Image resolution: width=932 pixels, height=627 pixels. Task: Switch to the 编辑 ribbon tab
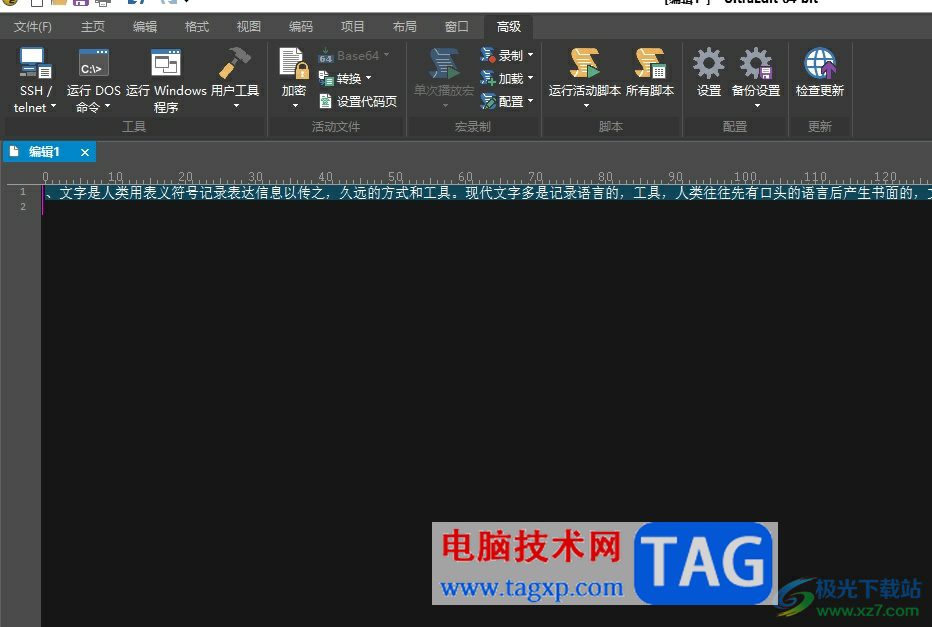[144, 27]
